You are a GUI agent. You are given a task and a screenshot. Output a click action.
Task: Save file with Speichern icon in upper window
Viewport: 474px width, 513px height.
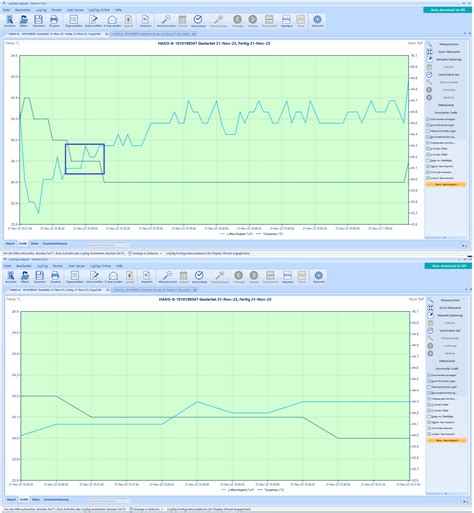click(39, 21)
